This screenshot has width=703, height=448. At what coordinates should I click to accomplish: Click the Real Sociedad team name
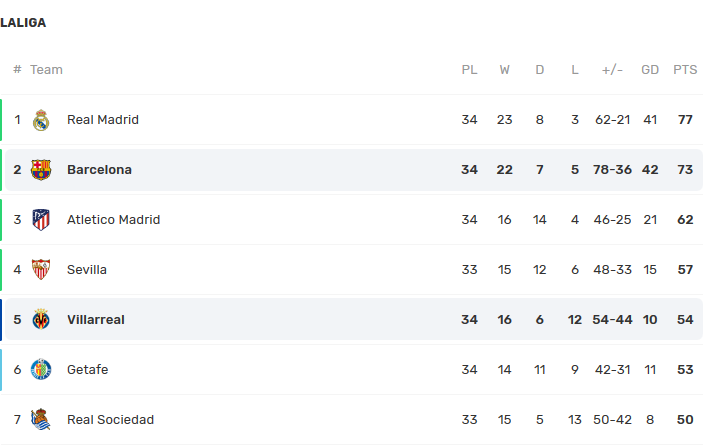[x=110, y=420]
